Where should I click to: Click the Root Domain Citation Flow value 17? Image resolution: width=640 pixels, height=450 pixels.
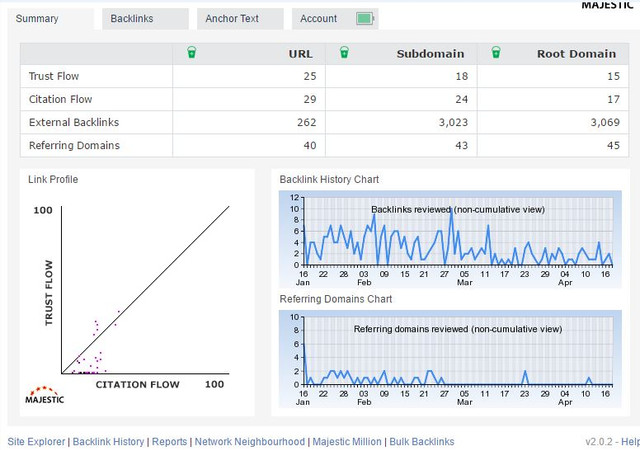coord(613,99)
